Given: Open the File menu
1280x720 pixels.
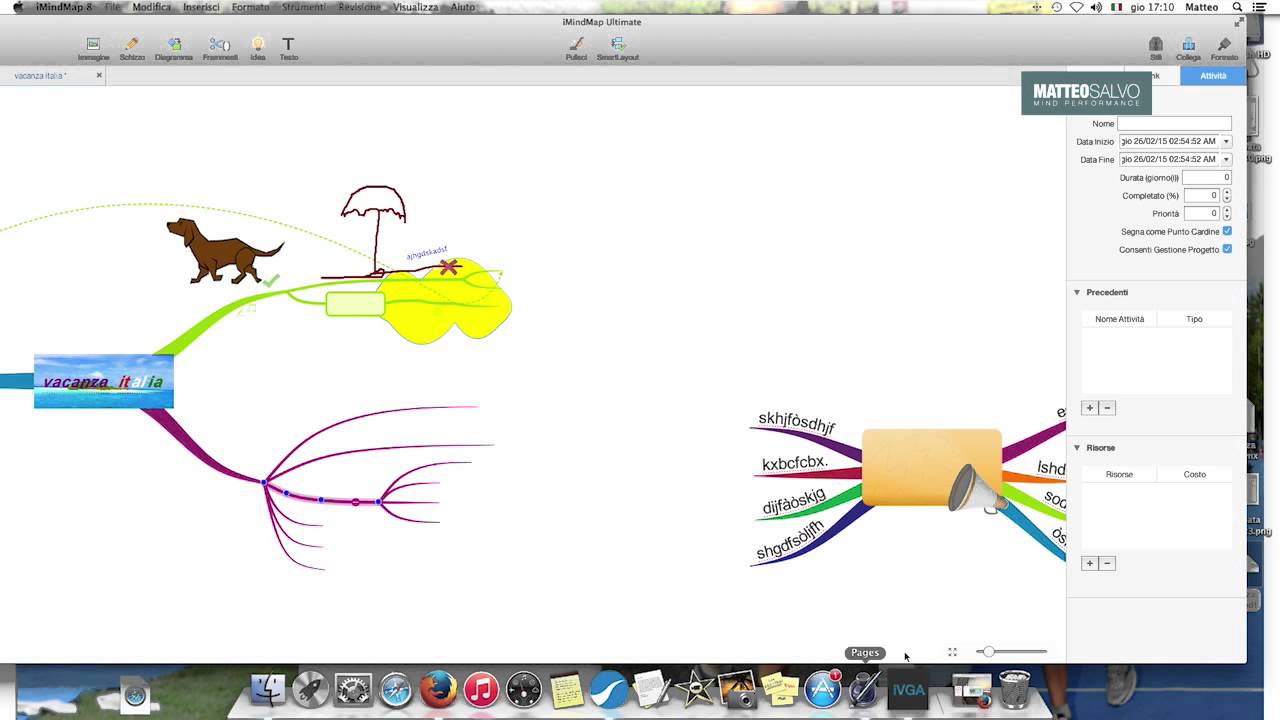Looking at the screenshot, I should coord(113,7).
